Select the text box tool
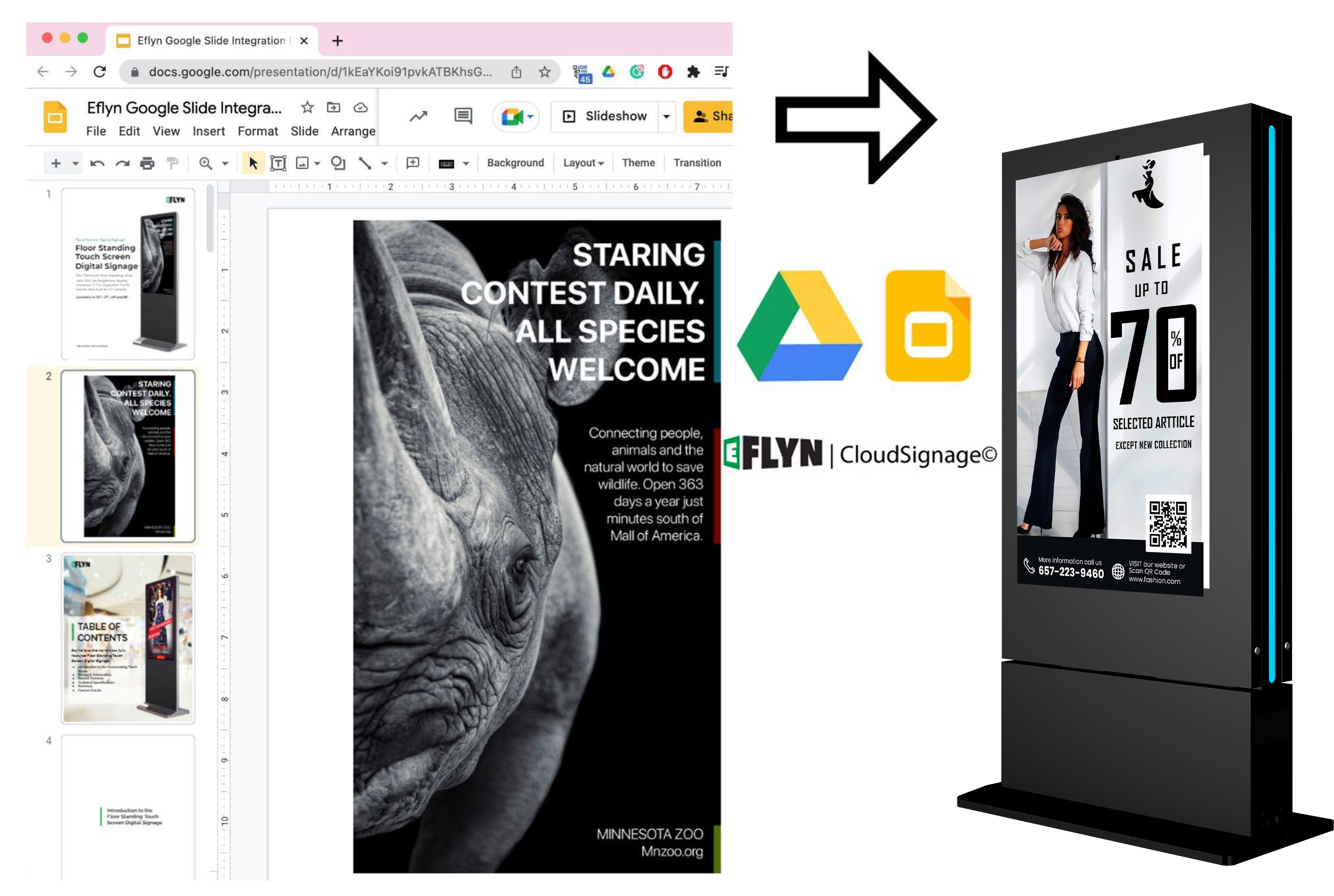 [279, 163]
